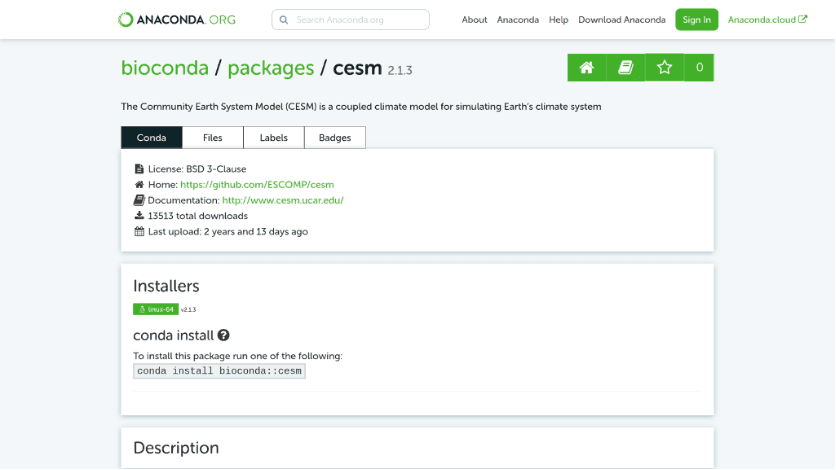This screenshot has height=470, width=836.
Task: Click the version 2.1.3 next to cesm
Action: tap(400, 70)
